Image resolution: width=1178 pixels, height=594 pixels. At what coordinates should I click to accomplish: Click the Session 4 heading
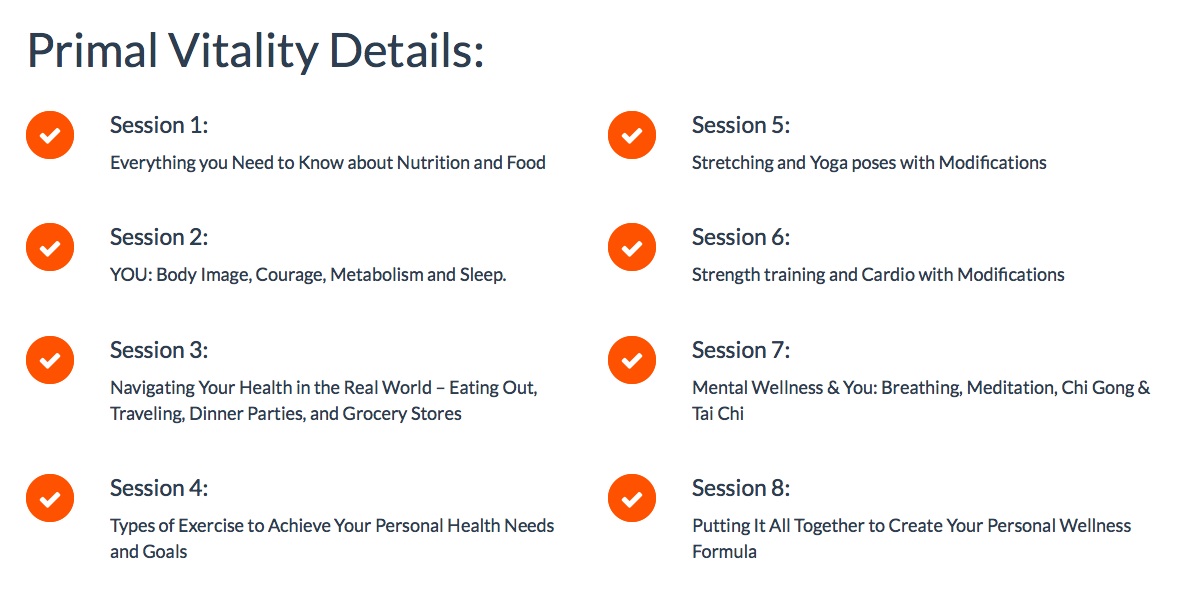click(159, 488)
